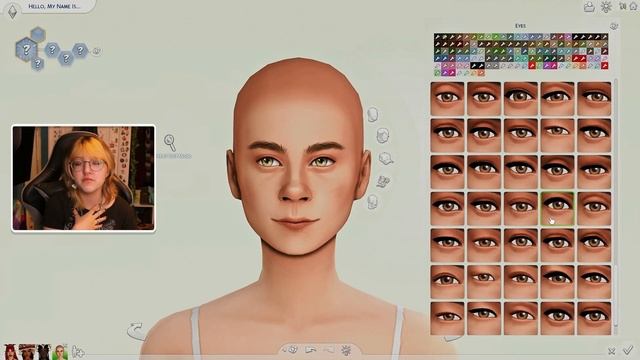Pick the lowest middle trait hexagon
This screenshot has width=640, height=360.
coord(66,58)
